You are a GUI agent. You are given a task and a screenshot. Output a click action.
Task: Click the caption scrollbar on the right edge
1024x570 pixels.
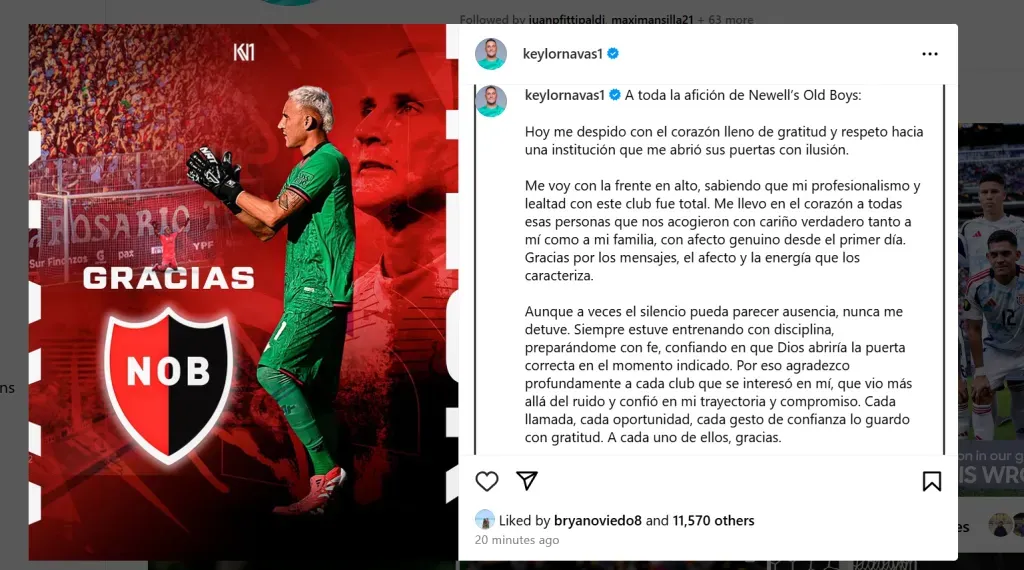(x=944, y=269)
